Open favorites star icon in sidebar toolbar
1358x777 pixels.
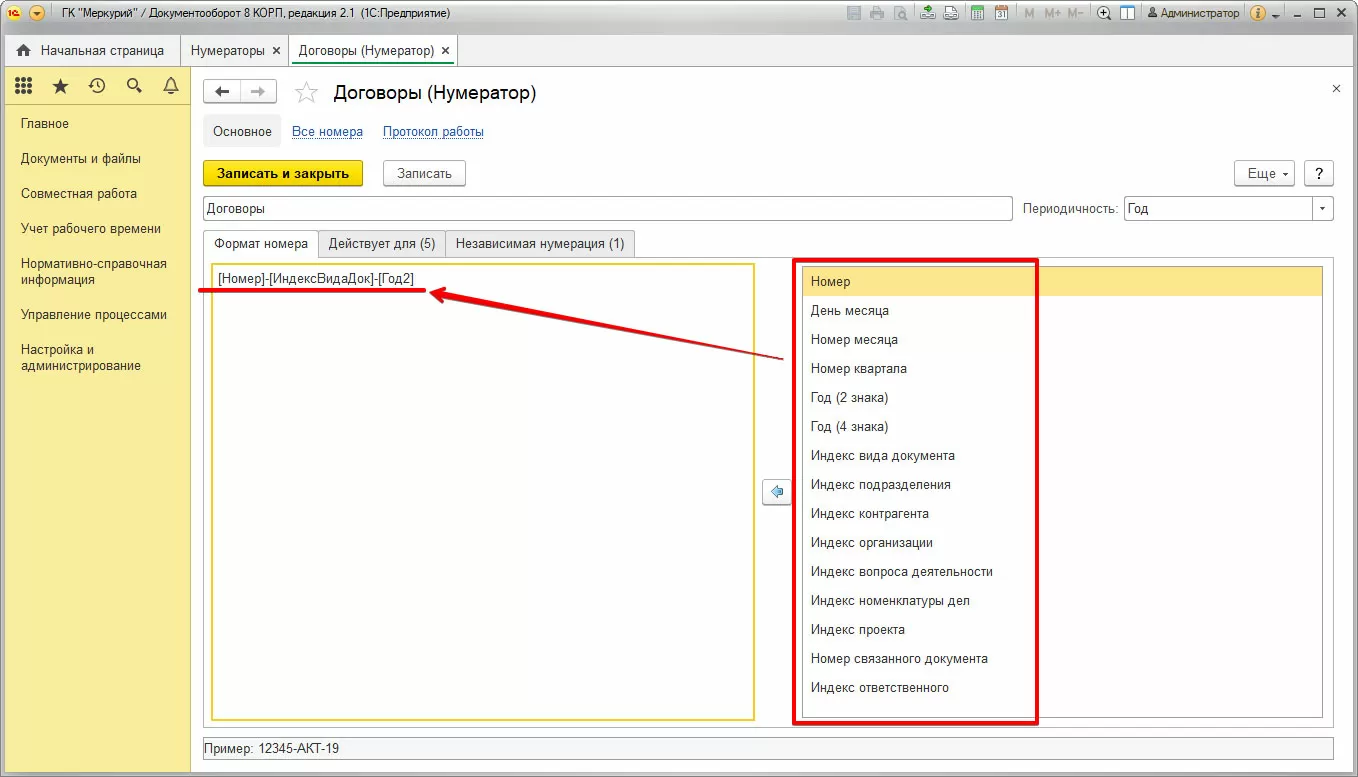(x=60, y=86)
